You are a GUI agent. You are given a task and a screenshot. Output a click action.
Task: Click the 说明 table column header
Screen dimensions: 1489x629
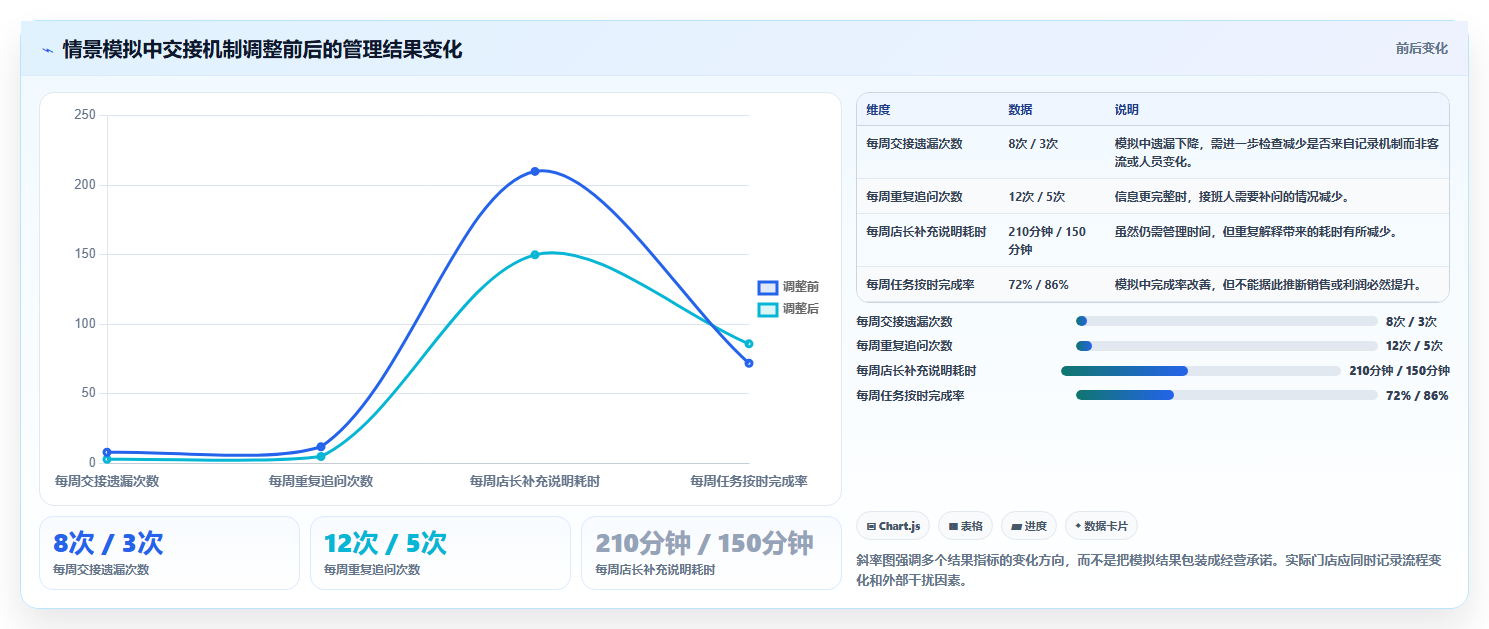click(x=1127, y=110)
